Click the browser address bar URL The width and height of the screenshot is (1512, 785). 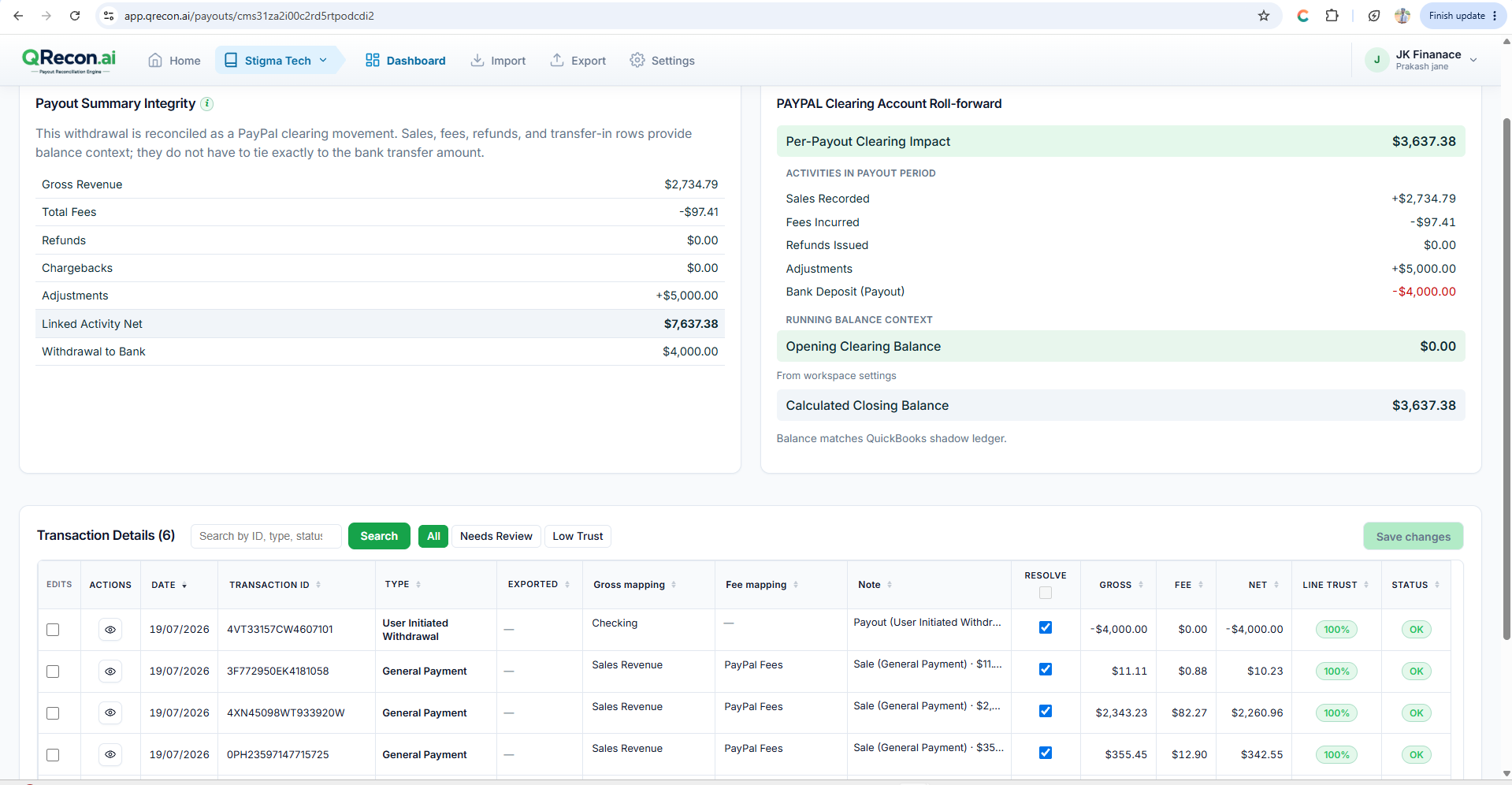[x=249, y=16]
